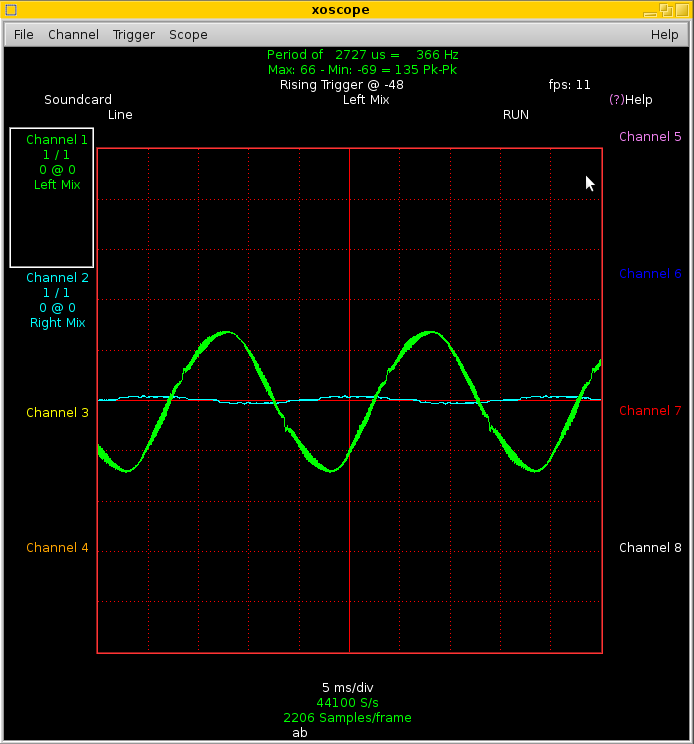Click Rising Trigger @ -48 text
The height and width of the screenshot is (744, 694).
tap(342, 85)
